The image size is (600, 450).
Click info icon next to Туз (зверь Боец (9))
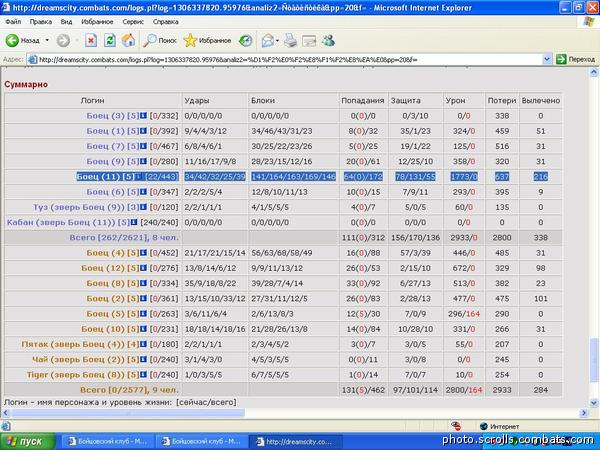point(143,207)
